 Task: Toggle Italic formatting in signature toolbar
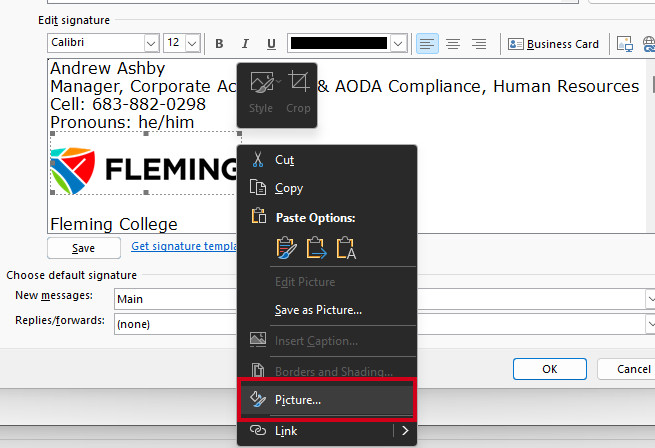click(245, 44)
